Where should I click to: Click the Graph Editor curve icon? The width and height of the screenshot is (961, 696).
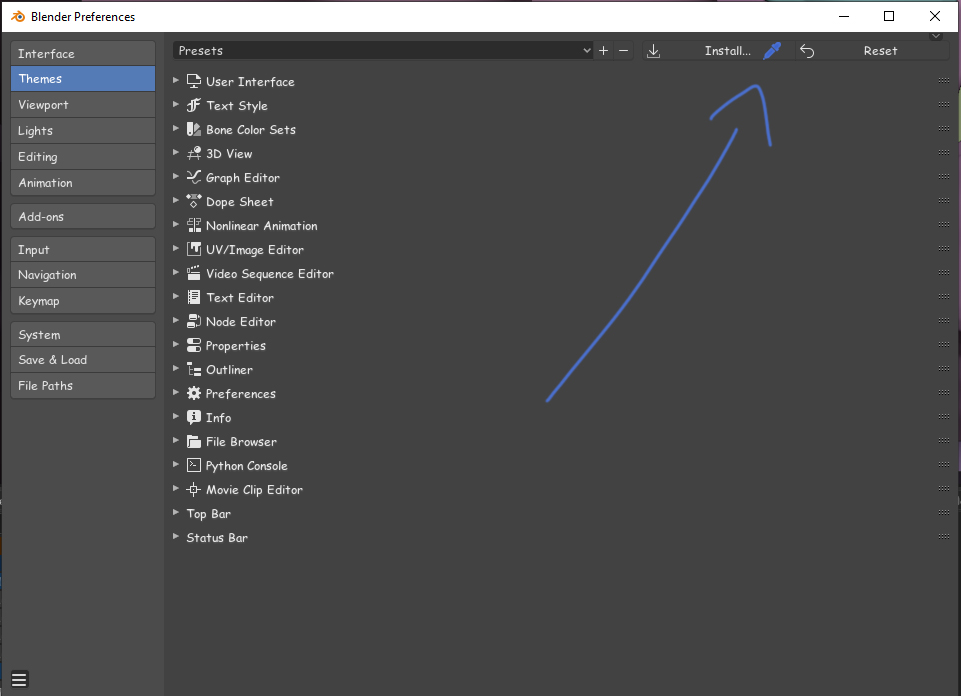click(x=194, y=177)
